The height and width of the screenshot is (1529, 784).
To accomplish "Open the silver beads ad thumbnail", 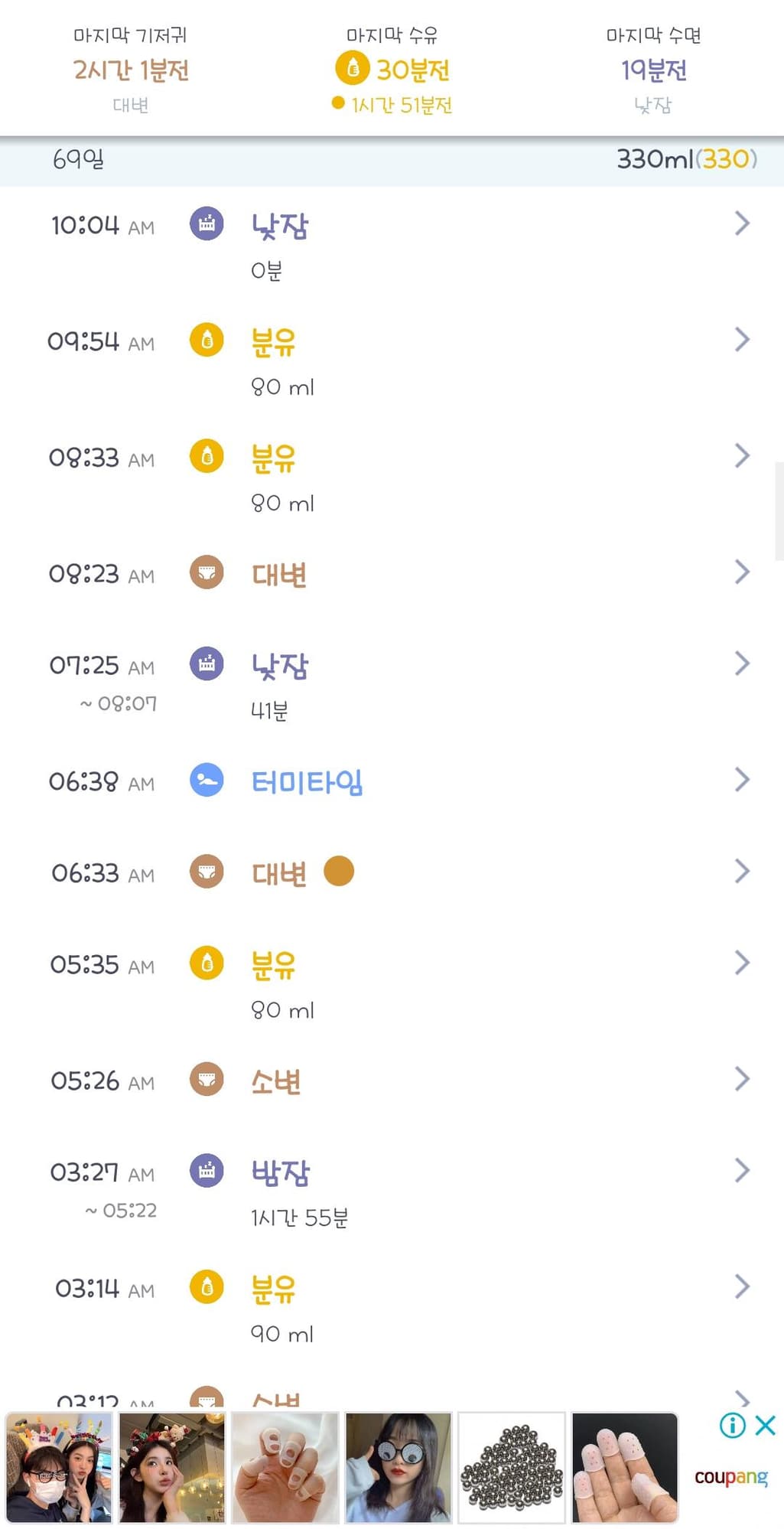I will point(512,1468).
